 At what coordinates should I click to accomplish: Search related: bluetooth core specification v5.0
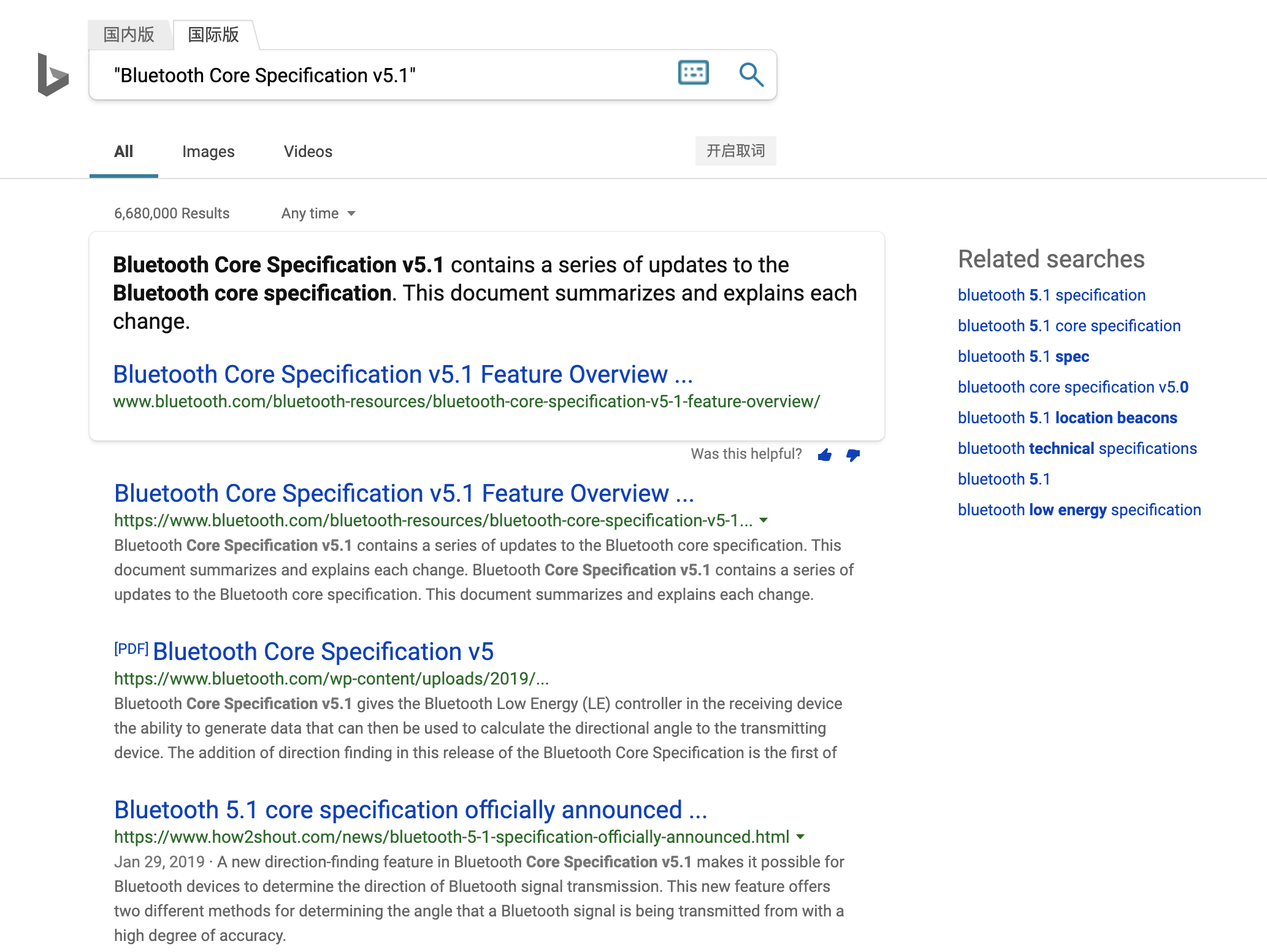coord(1073,387)
